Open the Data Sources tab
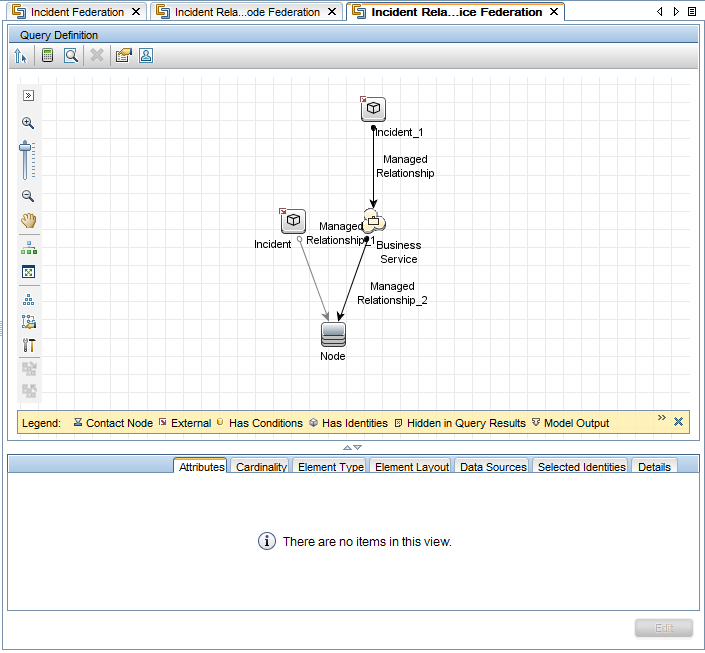 click(493, 467)
